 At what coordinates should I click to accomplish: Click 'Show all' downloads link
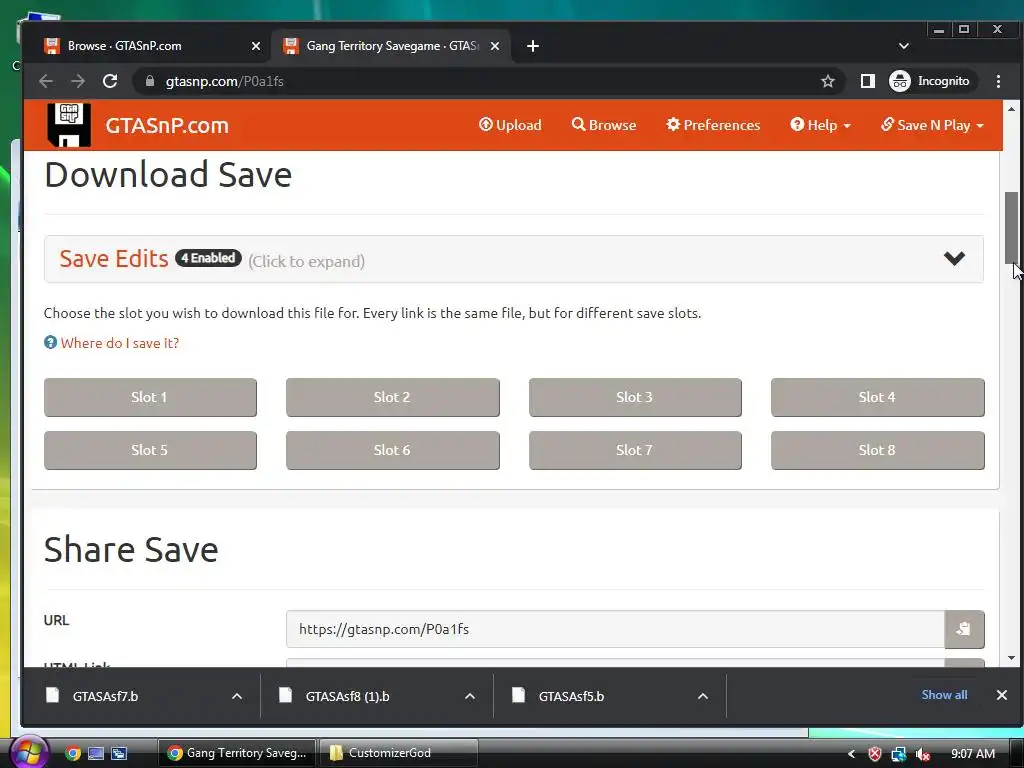tap(944, 695)
